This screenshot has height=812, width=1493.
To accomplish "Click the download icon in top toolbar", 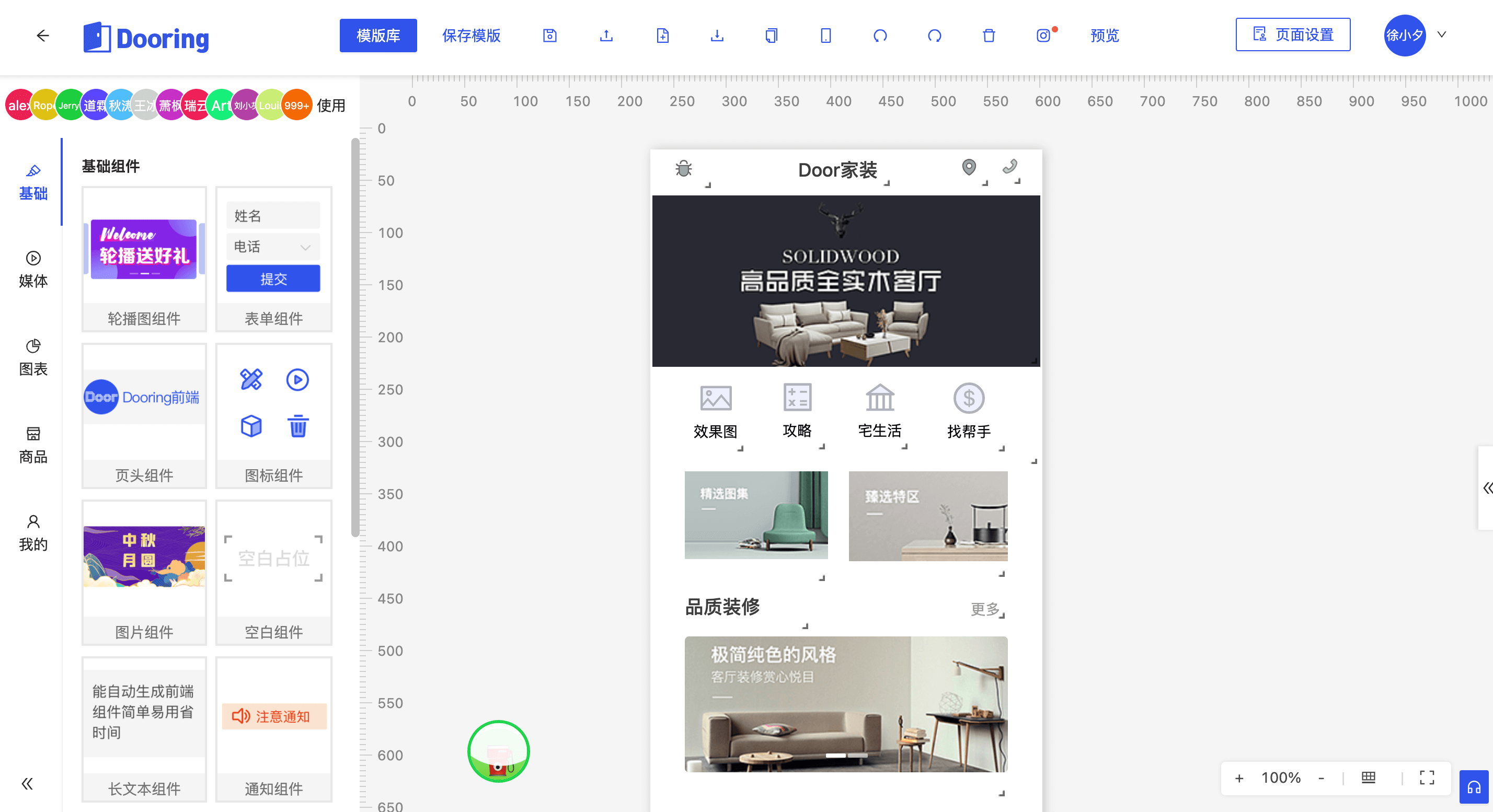I will coord(717,36).
